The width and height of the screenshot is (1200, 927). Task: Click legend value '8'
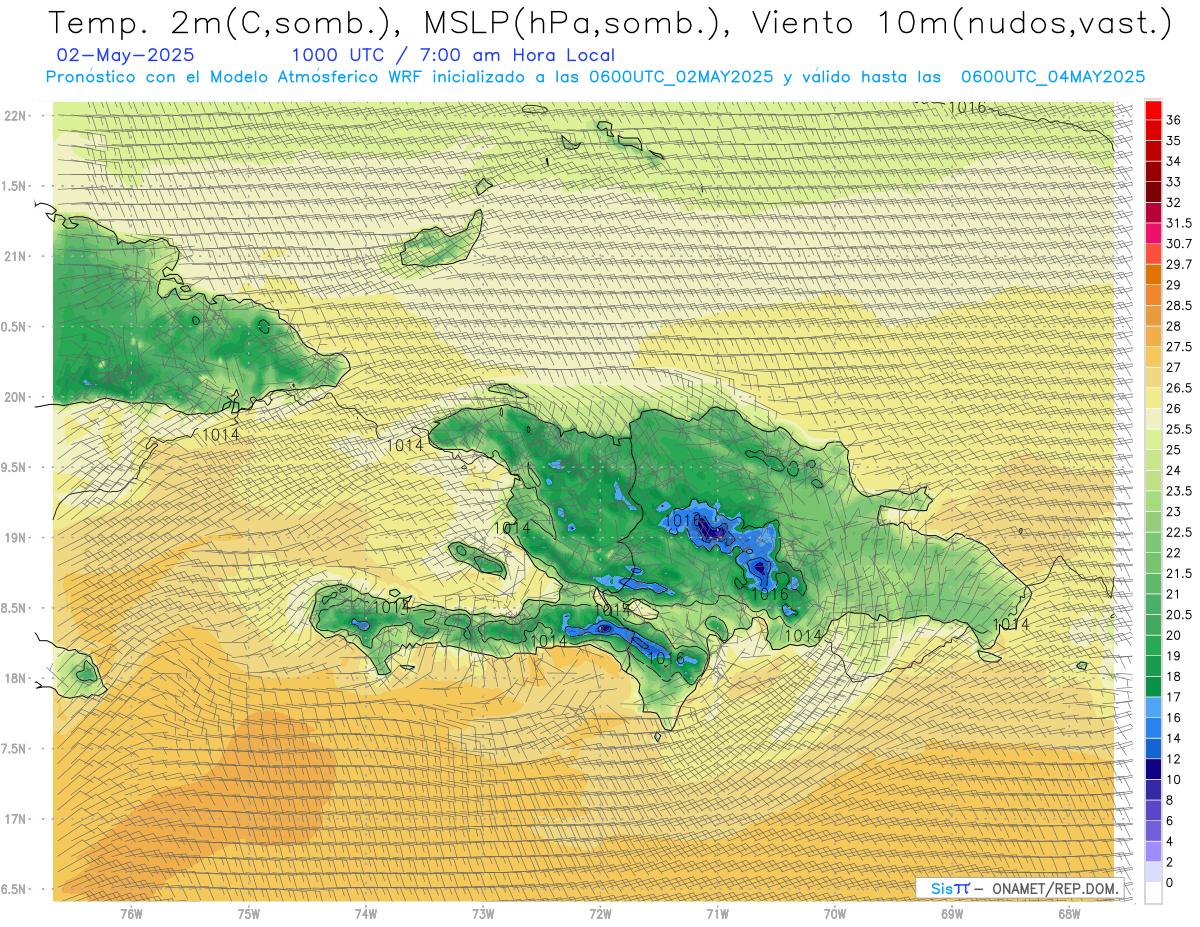tap(1170, 800)
